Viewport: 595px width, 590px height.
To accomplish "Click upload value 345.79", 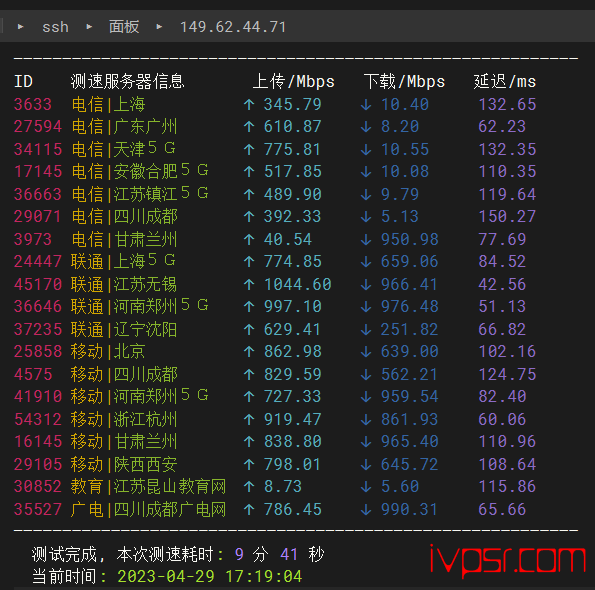I will (x=293, y=104).
